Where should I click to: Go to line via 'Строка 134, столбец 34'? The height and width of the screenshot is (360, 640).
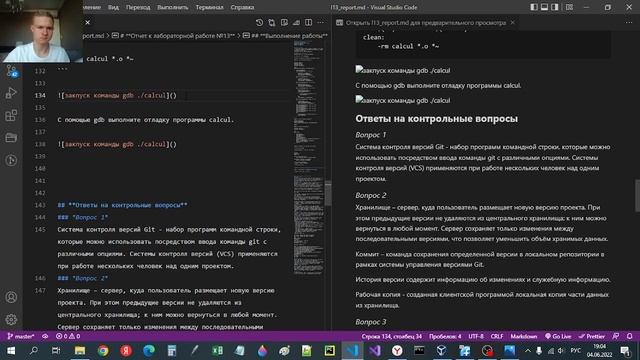click(x=391, y=336)
